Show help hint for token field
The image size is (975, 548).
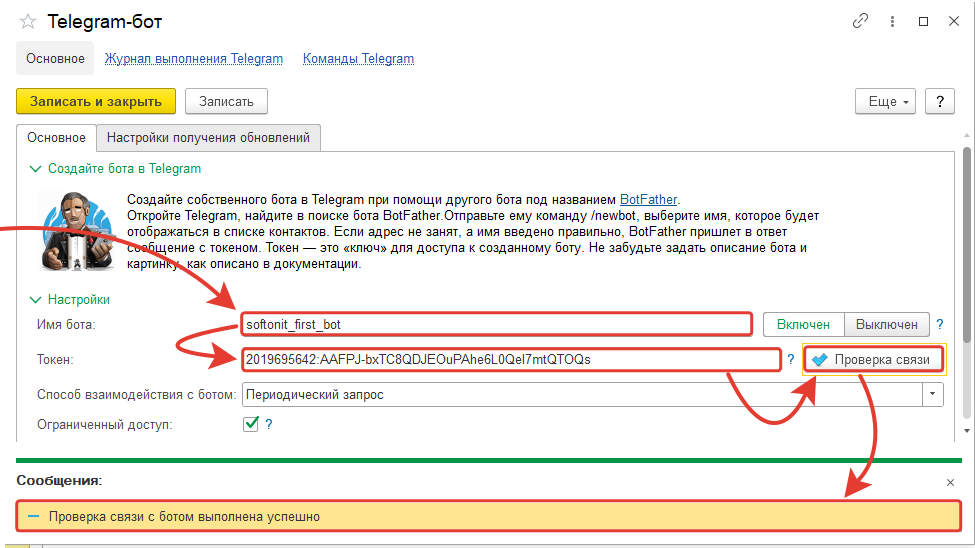(791, 359)
